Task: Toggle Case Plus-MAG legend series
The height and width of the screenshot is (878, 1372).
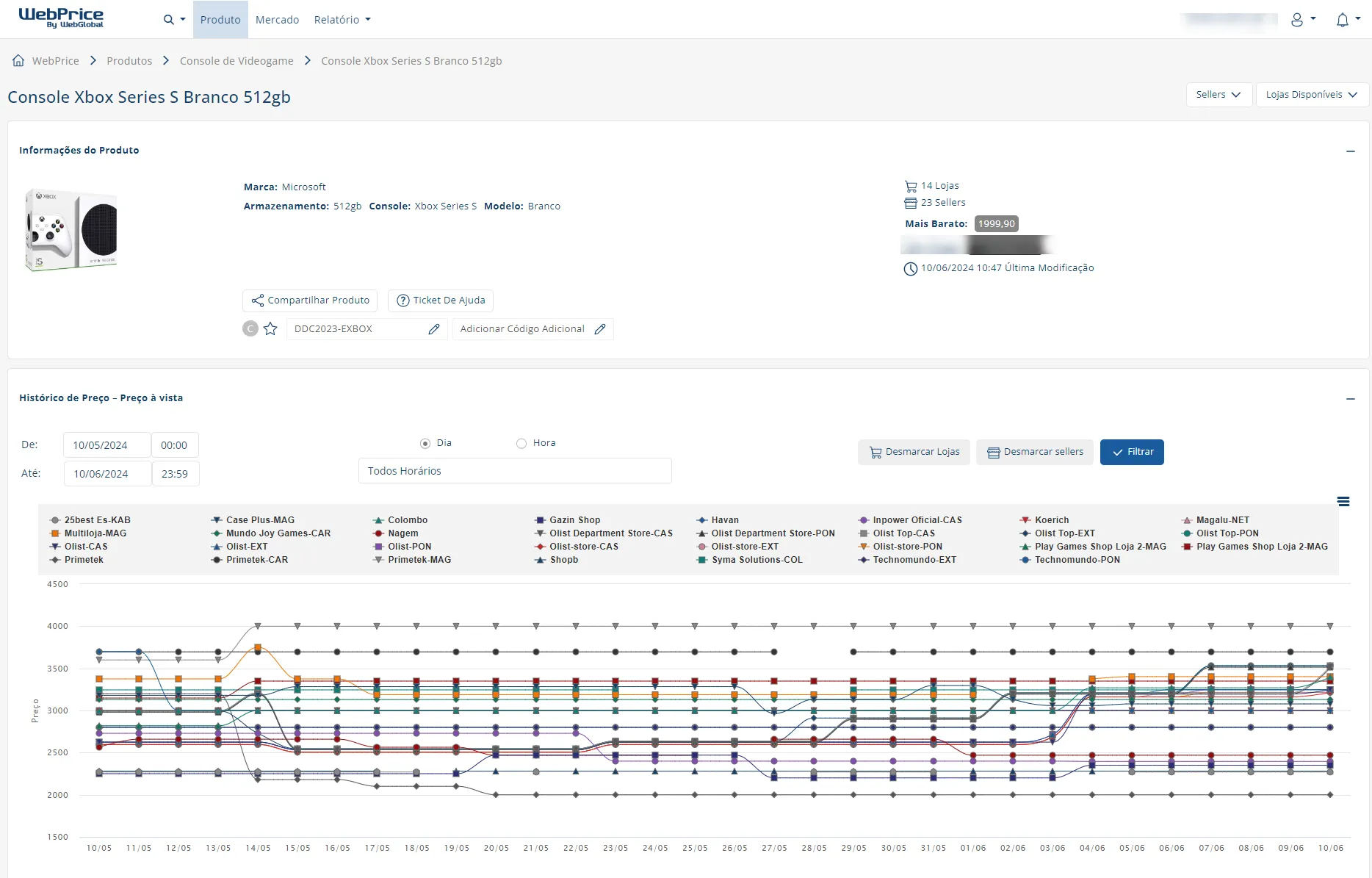Action: pos(253,520)
